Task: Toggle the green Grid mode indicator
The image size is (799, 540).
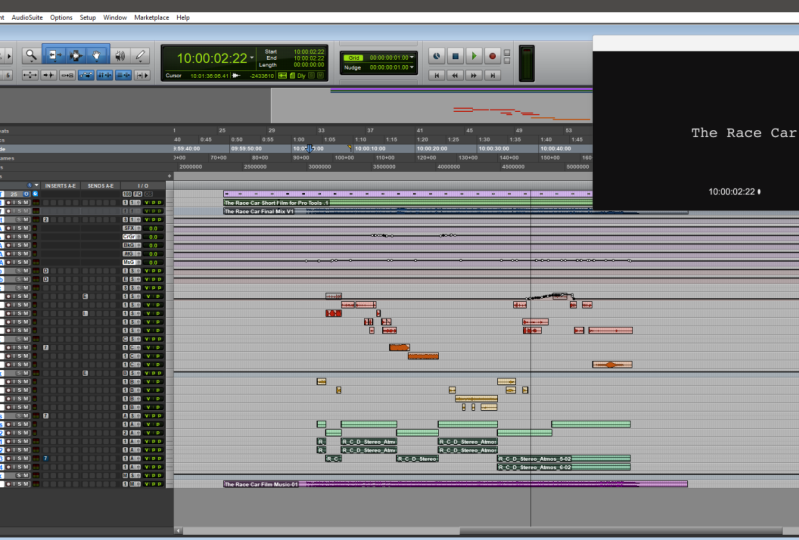Action: (353, 58)
